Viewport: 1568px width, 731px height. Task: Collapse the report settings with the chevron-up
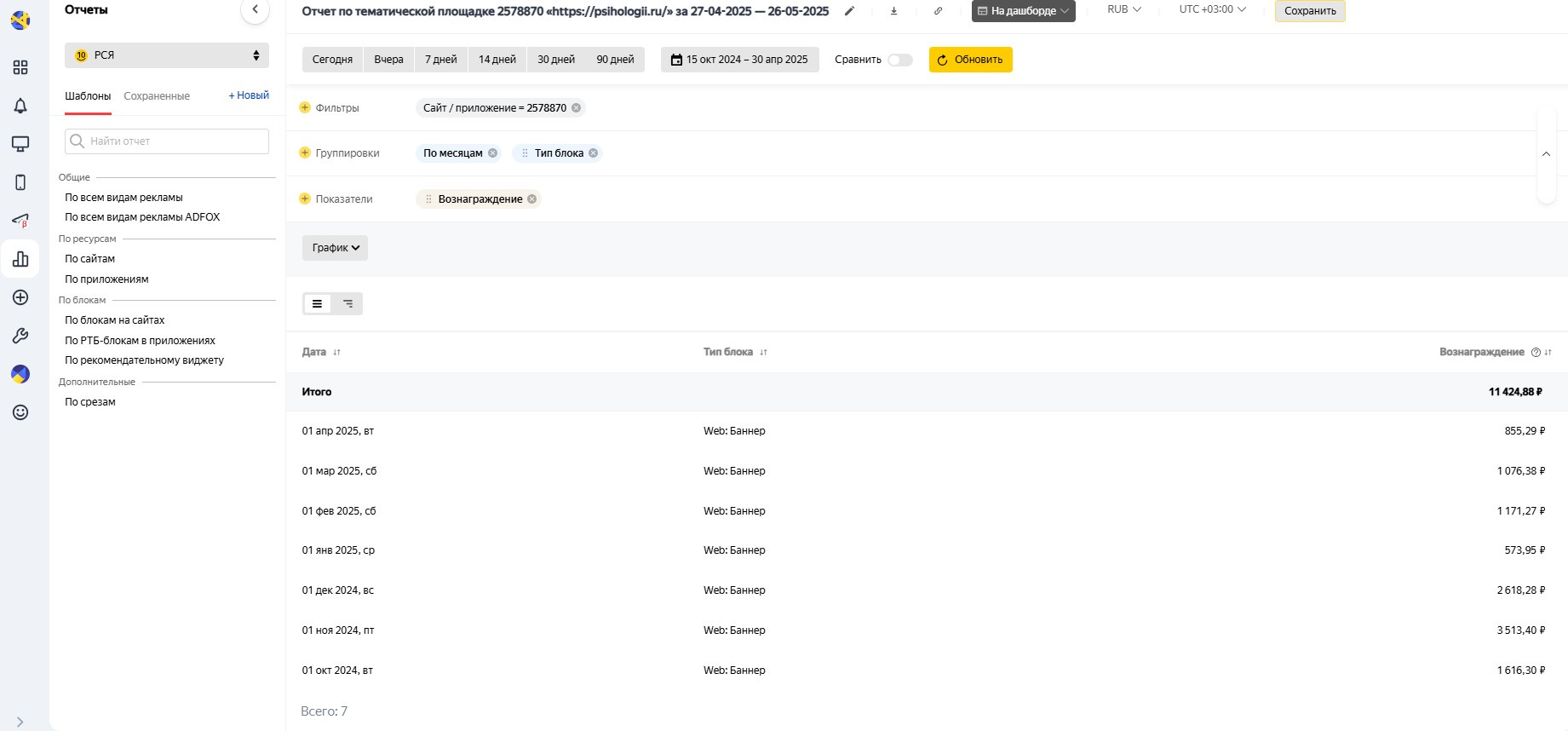(x=1546, y=154)
